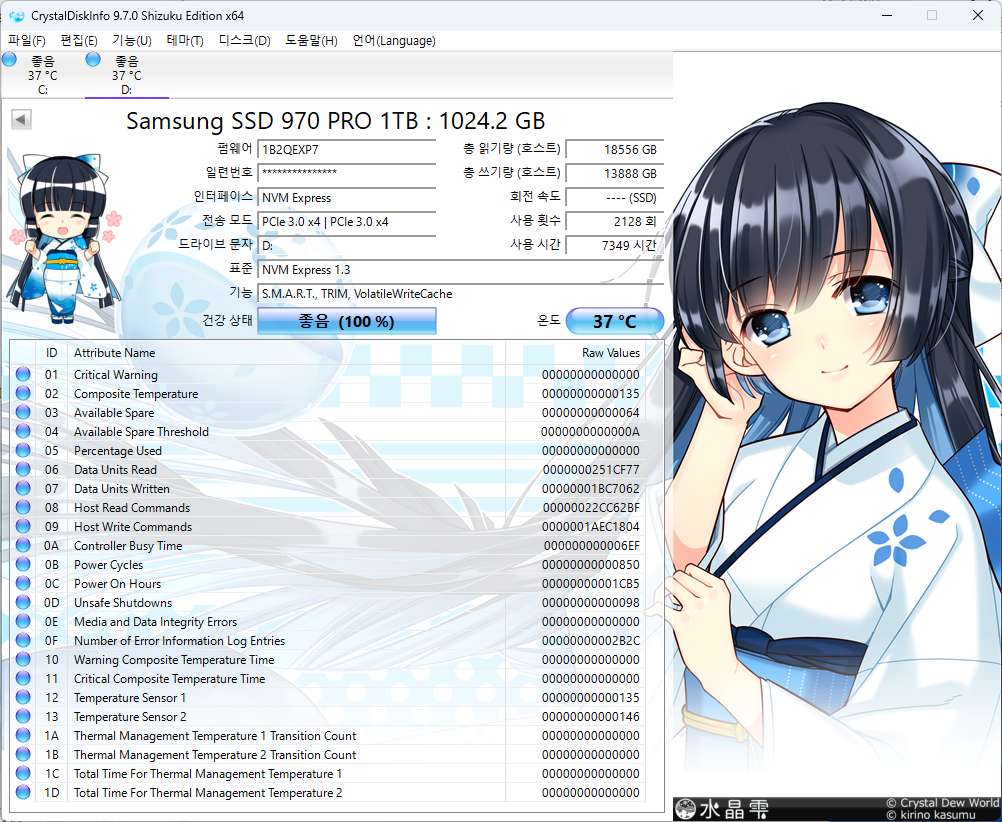
Task: Open the 파일(F) menu
Action: (x=26, y=40)
